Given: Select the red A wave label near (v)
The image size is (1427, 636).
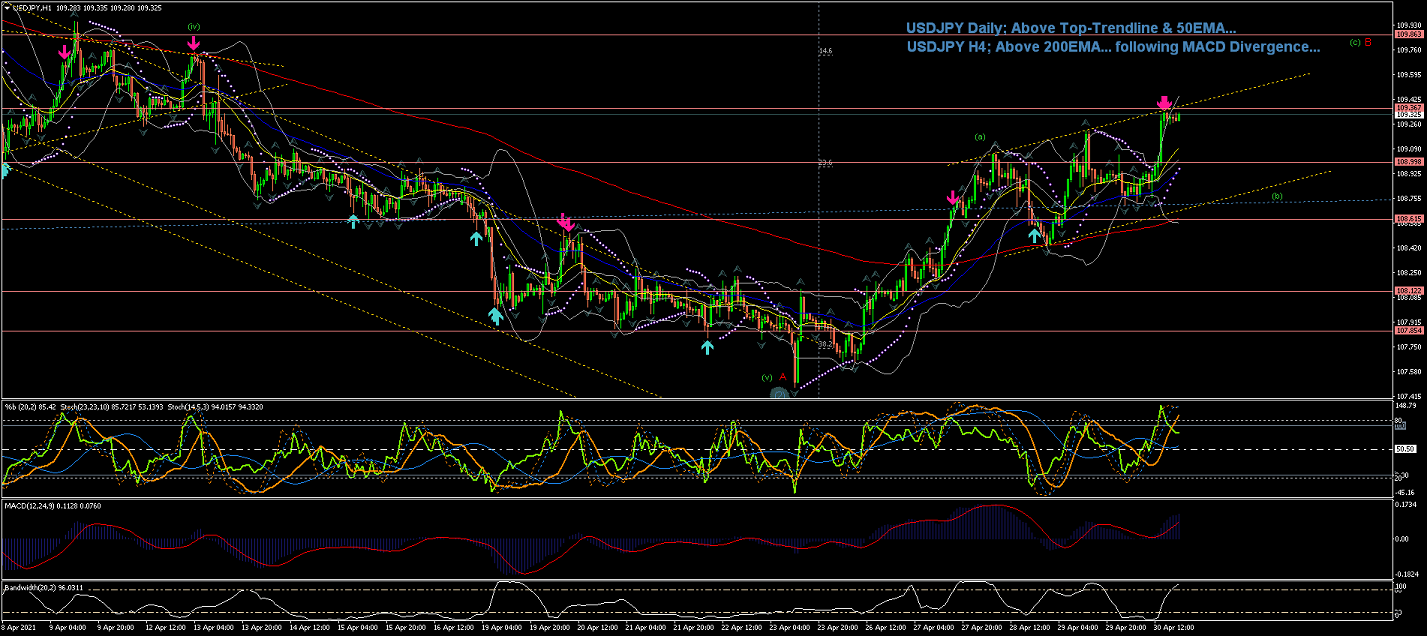Looking at the screenshot, I should (x=781, y=377).
